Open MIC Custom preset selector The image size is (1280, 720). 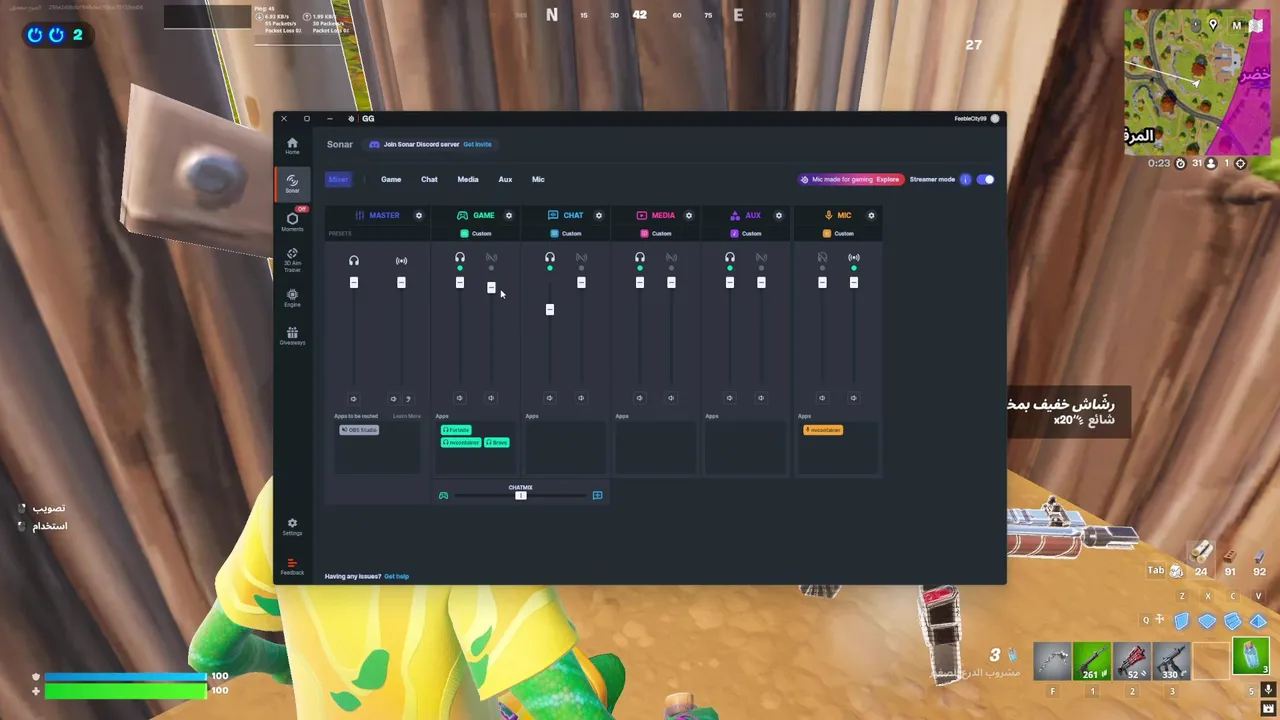tap(838, 234)
